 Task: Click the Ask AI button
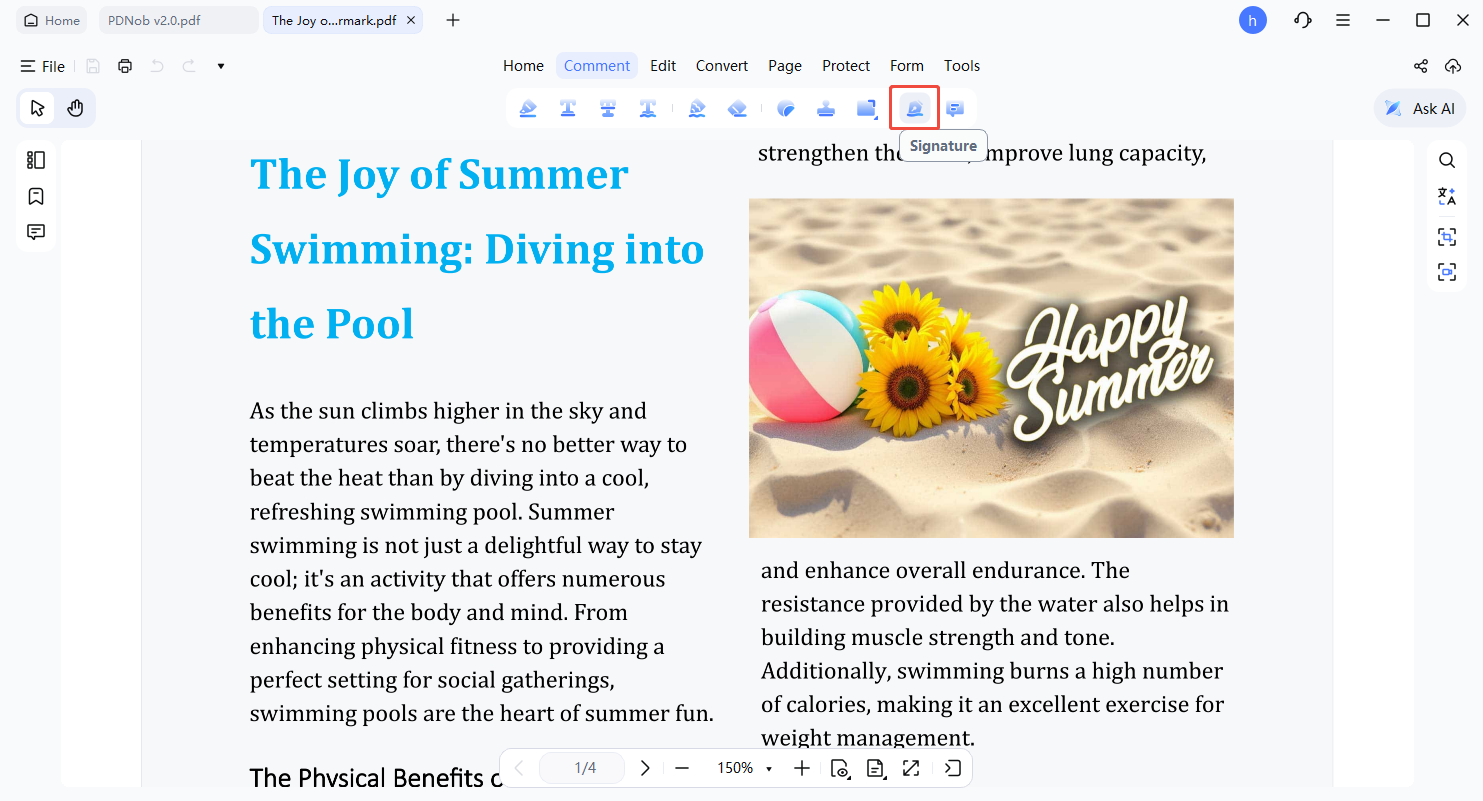pos(1420,108)
